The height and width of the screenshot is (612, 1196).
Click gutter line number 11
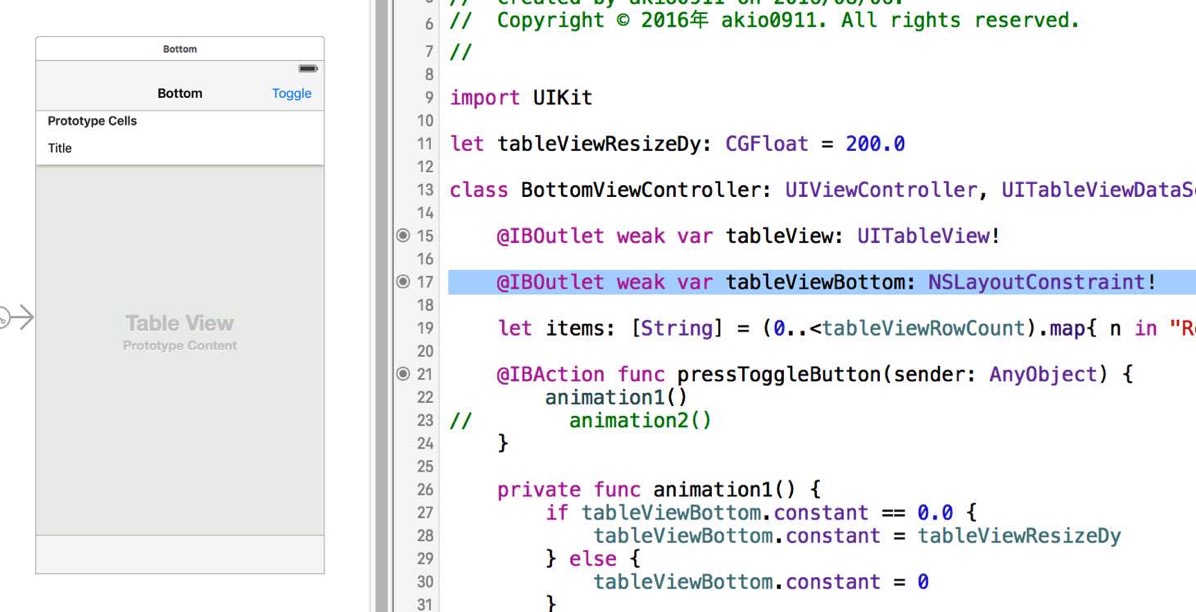[425, 143]
